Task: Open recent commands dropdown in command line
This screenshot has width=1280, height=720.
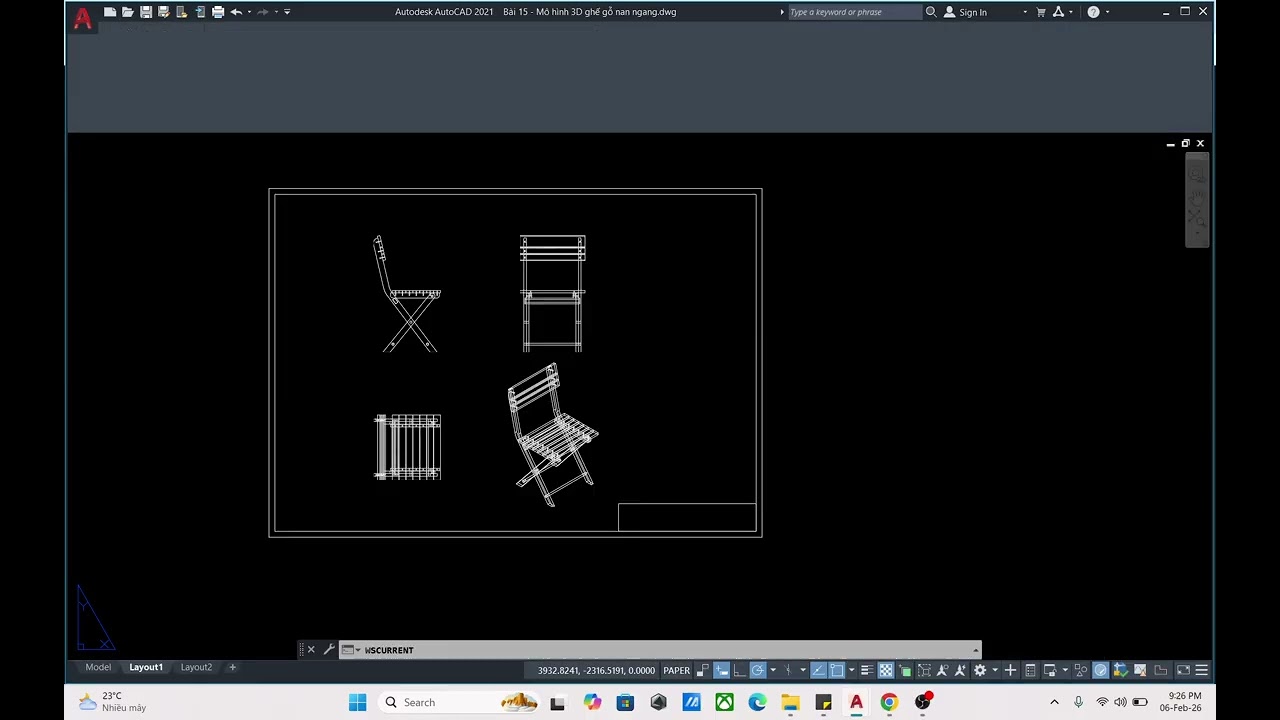Action: [351, 650]
